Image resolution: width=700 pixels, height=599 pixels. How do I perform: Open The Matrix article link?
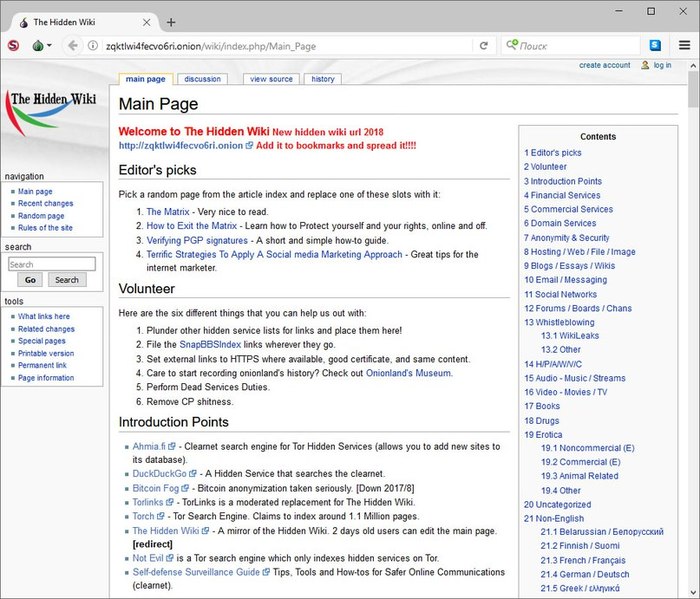pos(168,212)
